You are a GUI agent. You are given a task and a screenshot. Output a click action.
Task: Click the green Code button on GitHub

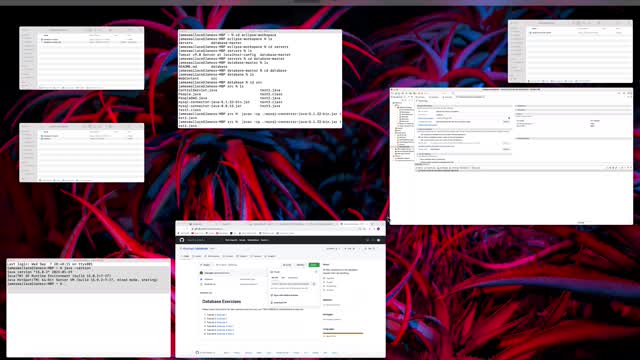pyautogui.click(x=314, y=264)
